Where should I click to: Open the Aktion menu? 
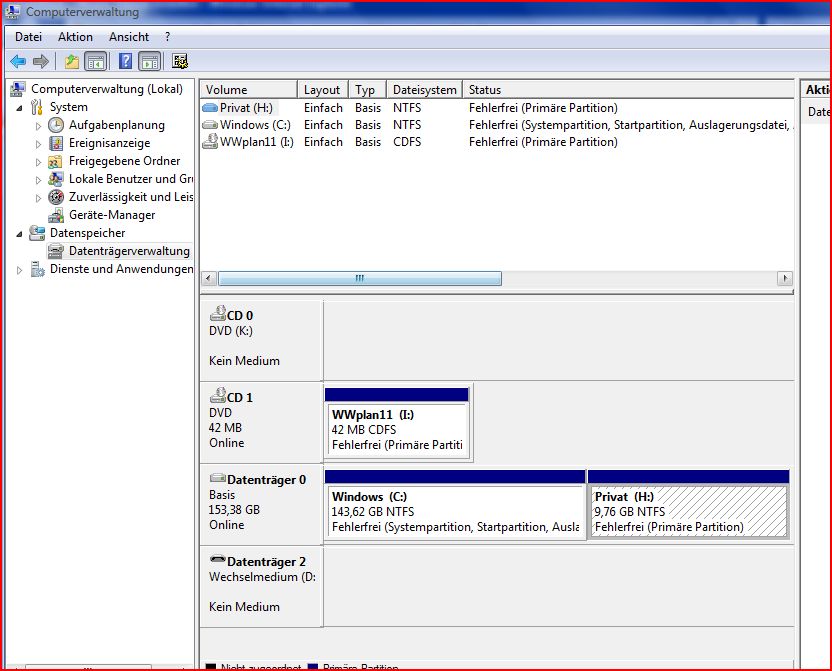[x=75, y=37]
